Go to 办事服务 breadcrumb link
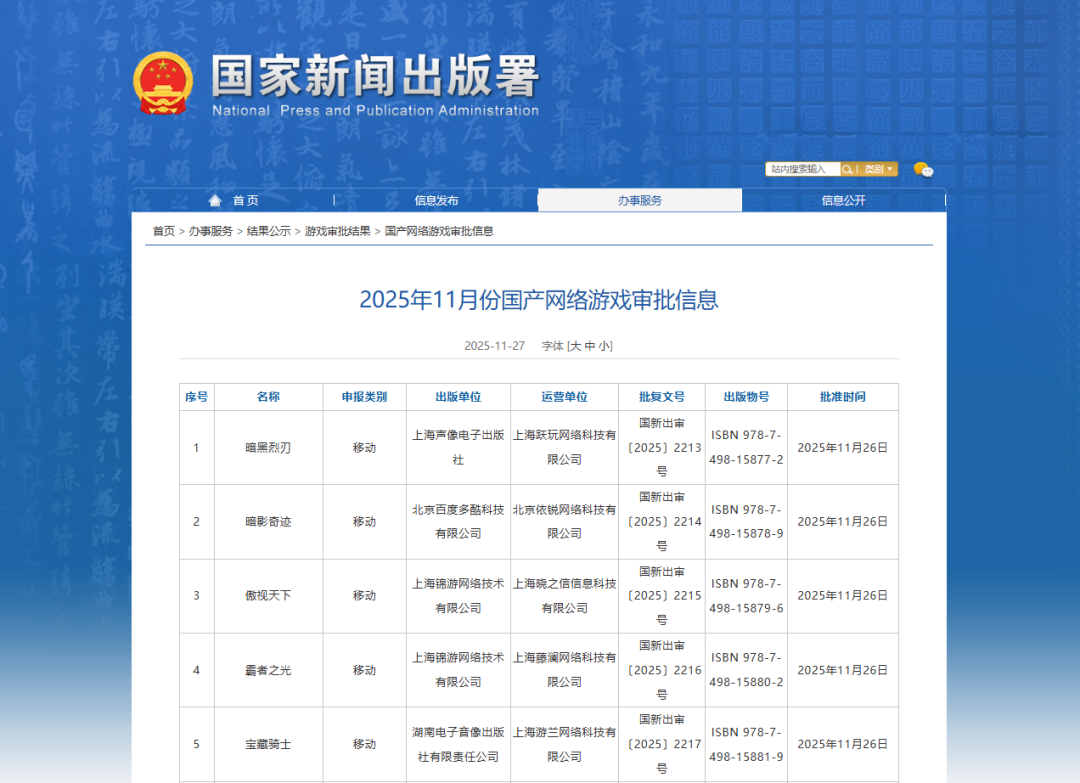Image resolution: width=1080 pixels, height=783 pixels. tap(211, 231)
